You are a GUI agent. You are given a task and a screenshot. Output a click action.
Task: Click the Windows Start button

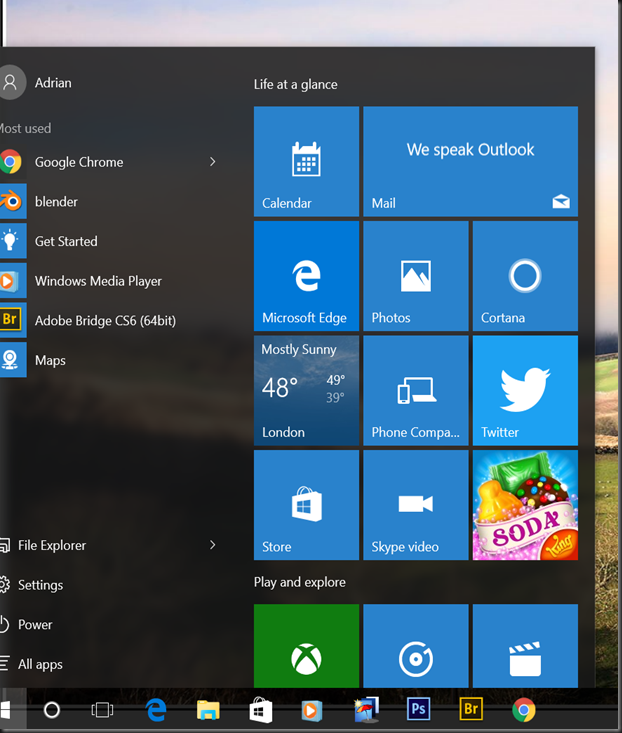pos(7,710)
